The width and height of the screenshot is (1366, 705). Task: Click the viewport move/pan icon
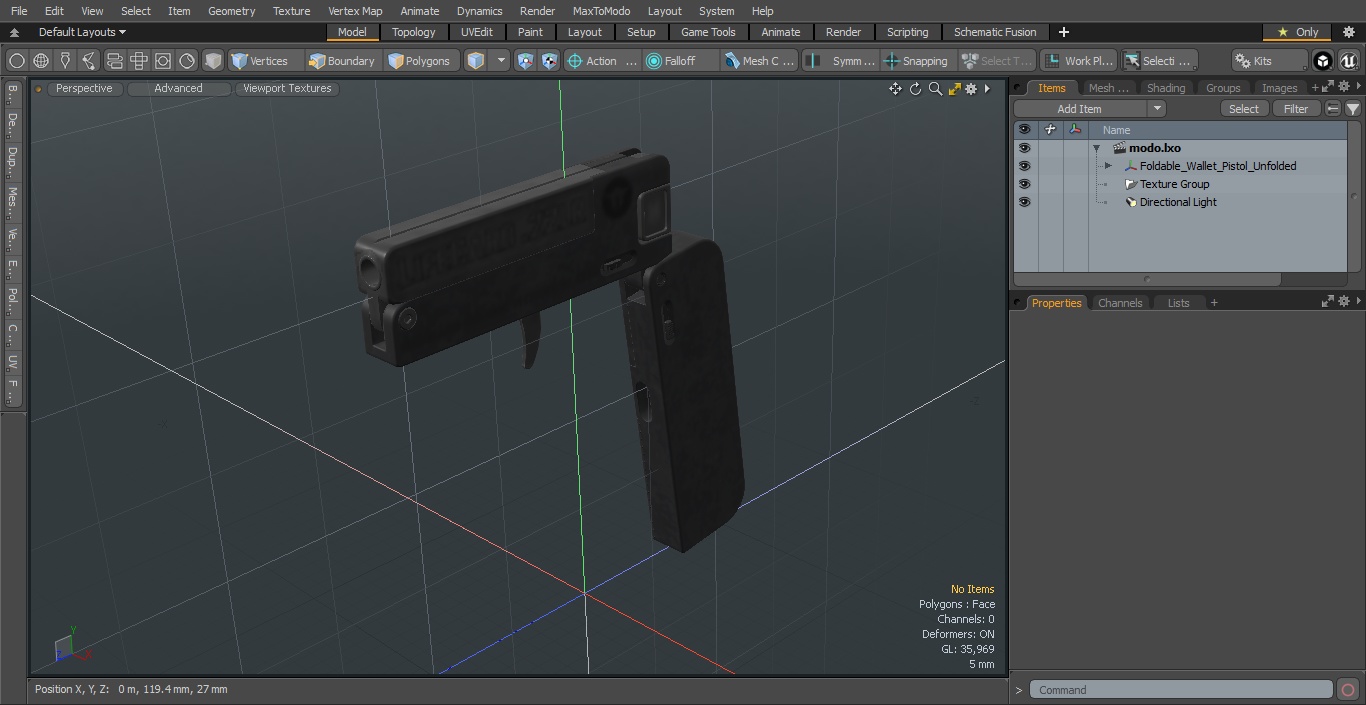tap(895, 89)
